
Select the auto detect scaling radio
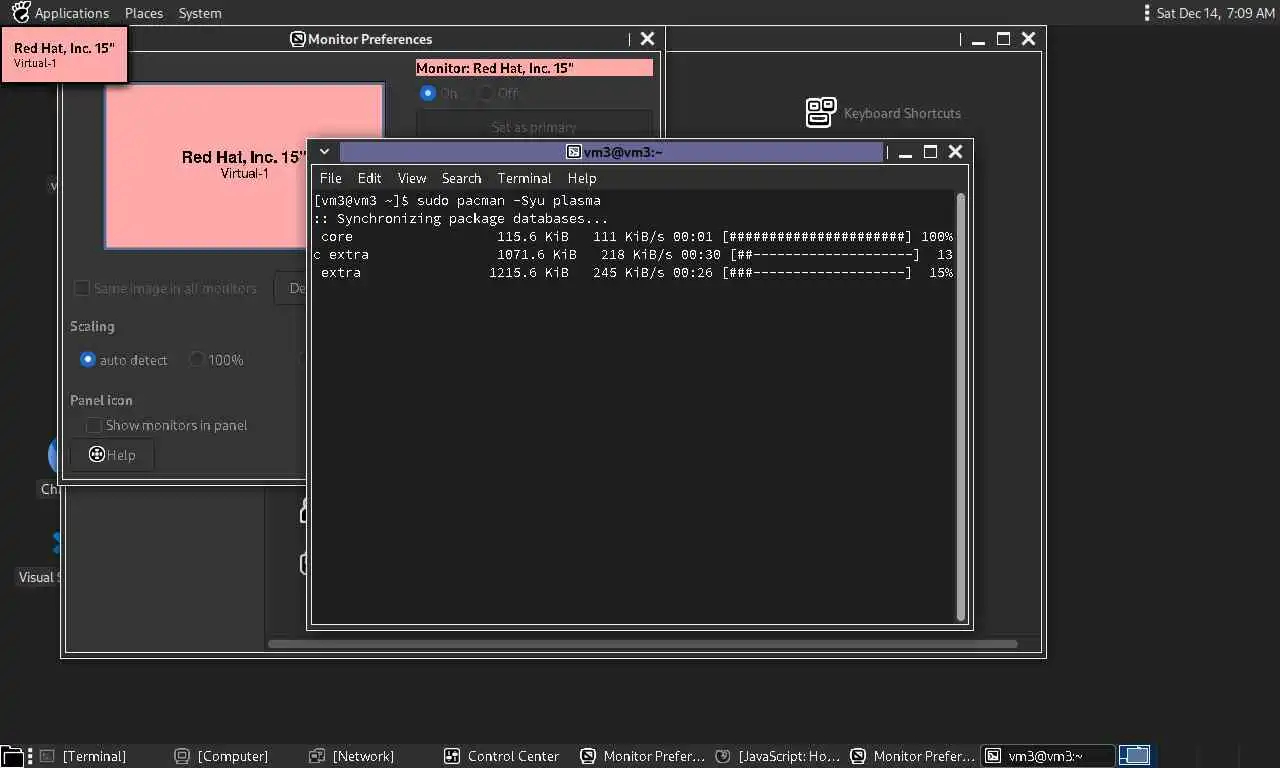tap(88, 360)
